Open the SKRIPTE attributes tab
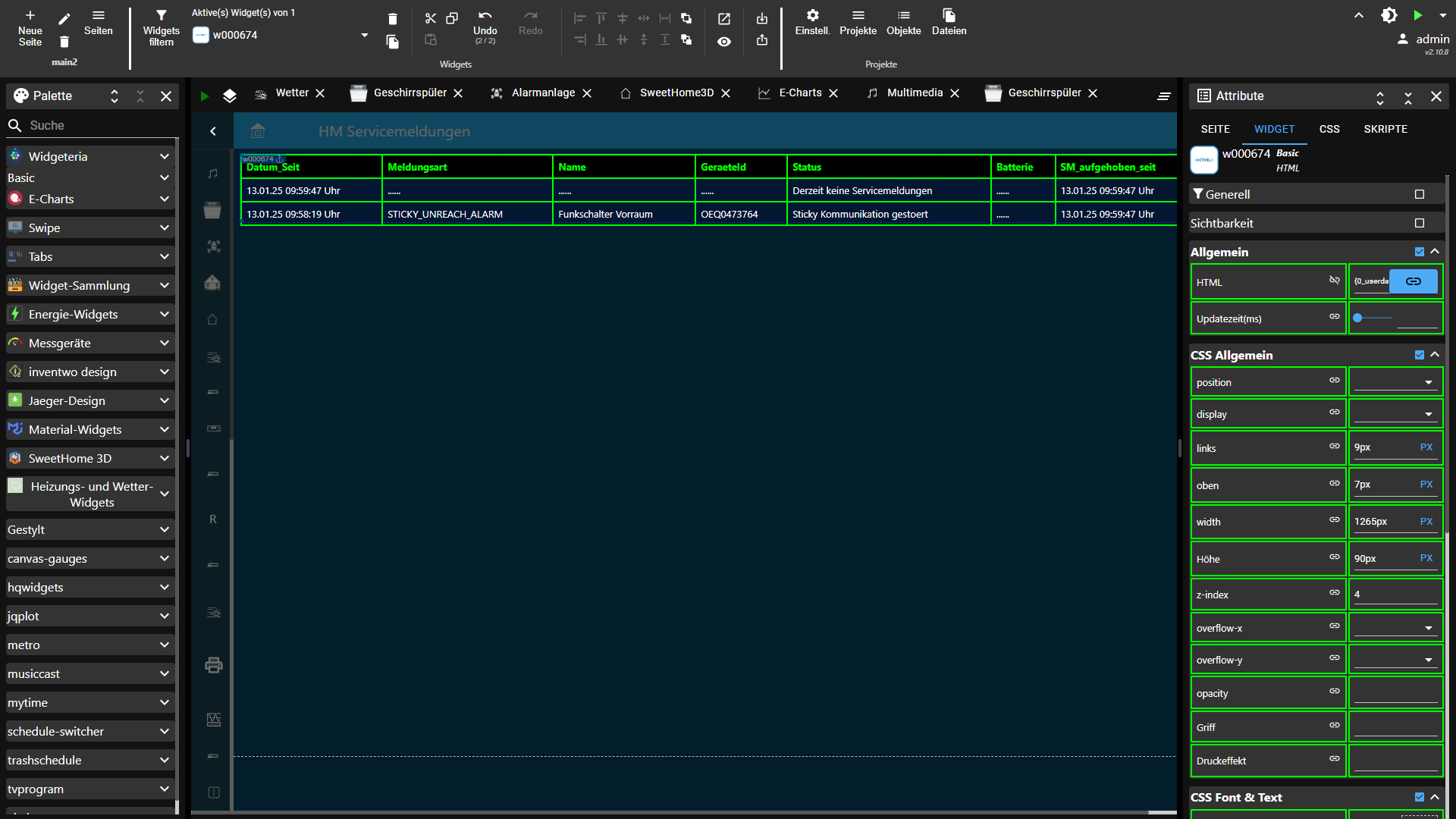The height and width of the screenshot is (819, 1456). click(1385, 129)
